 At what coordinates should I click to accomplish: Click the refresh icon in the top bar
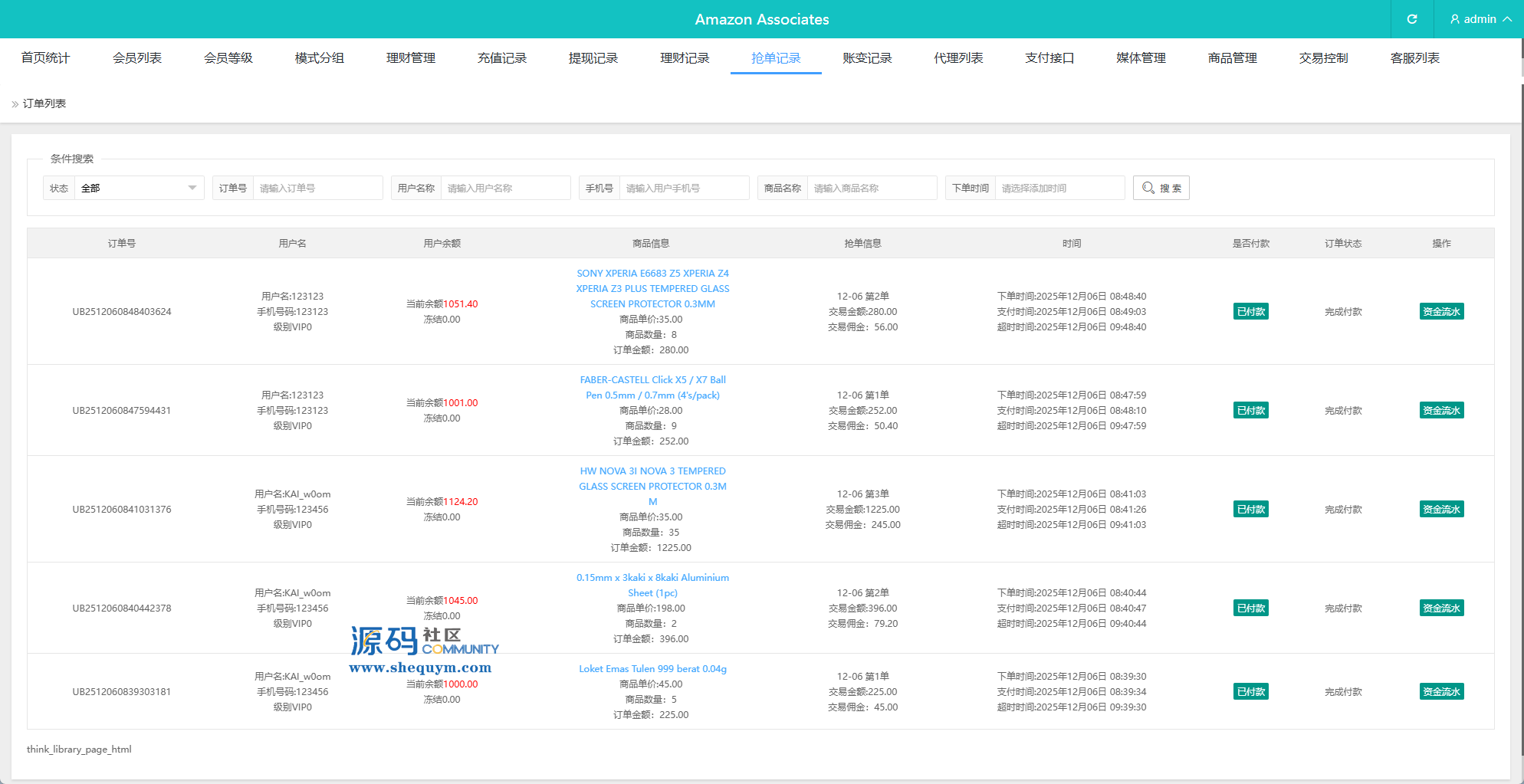coord(1411,19)
